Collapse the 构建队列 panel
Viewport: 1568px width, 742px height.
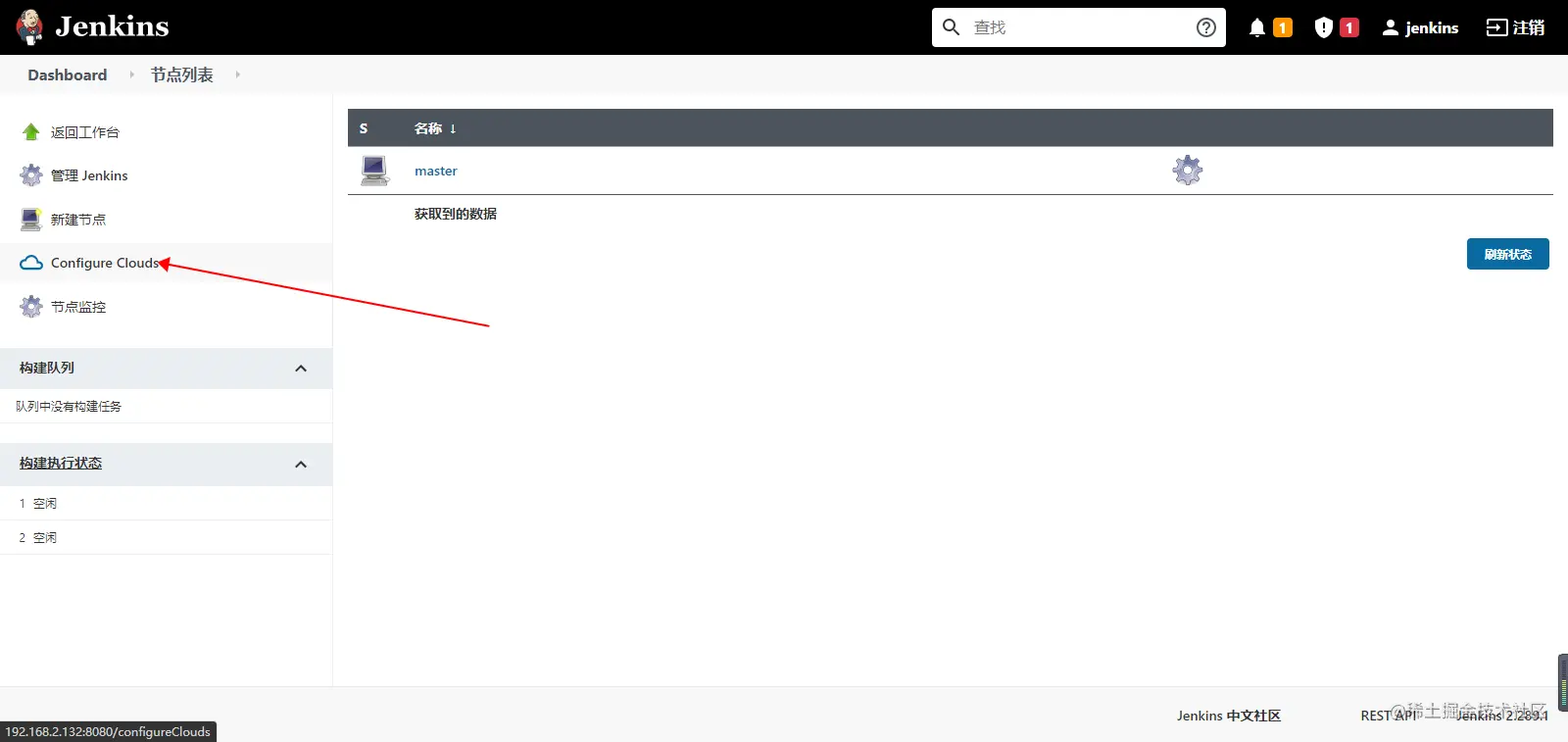coord(301,369)
